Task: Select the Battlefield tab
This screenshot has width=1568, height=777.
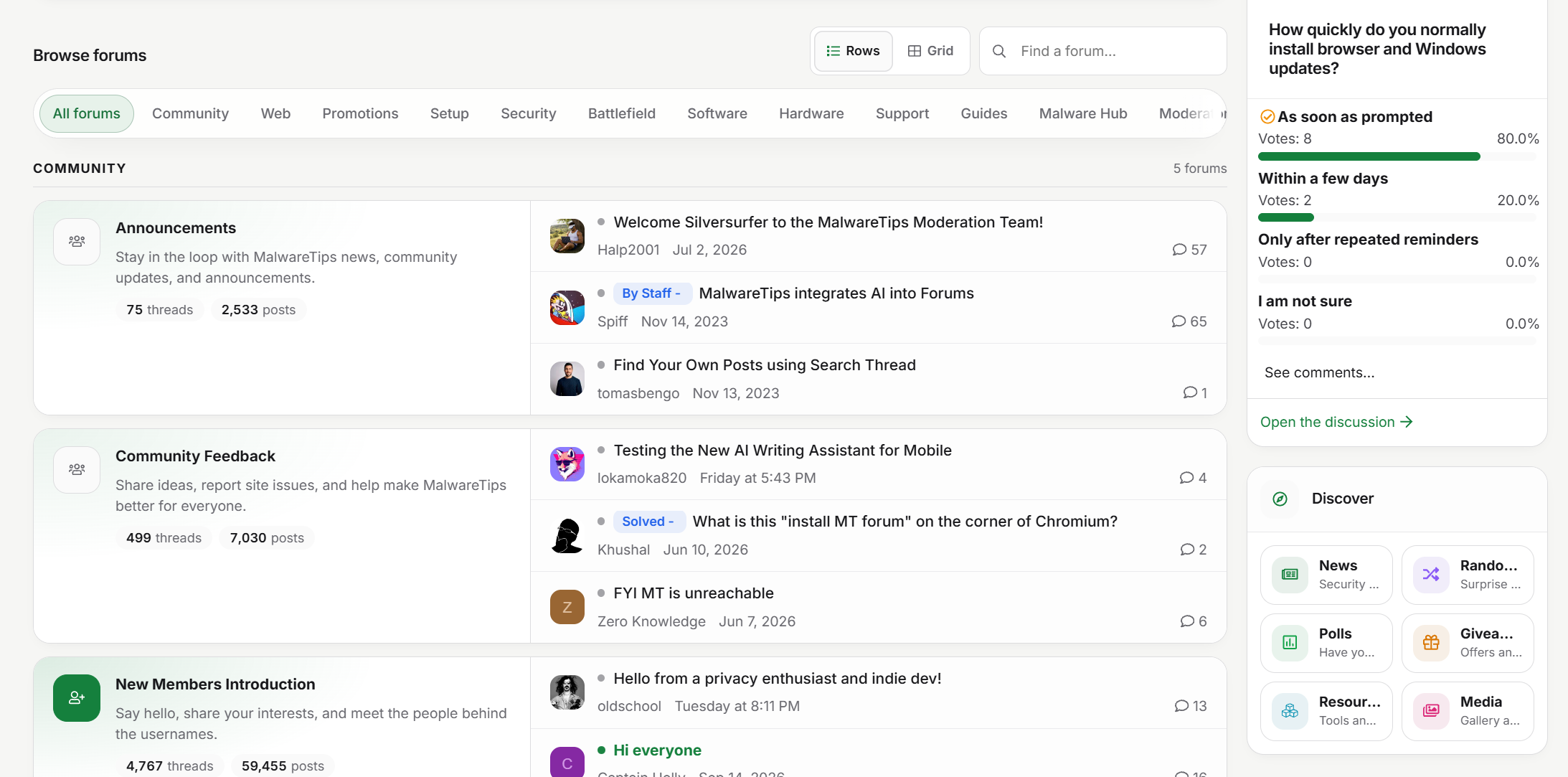Action: [x=622, y=113]
